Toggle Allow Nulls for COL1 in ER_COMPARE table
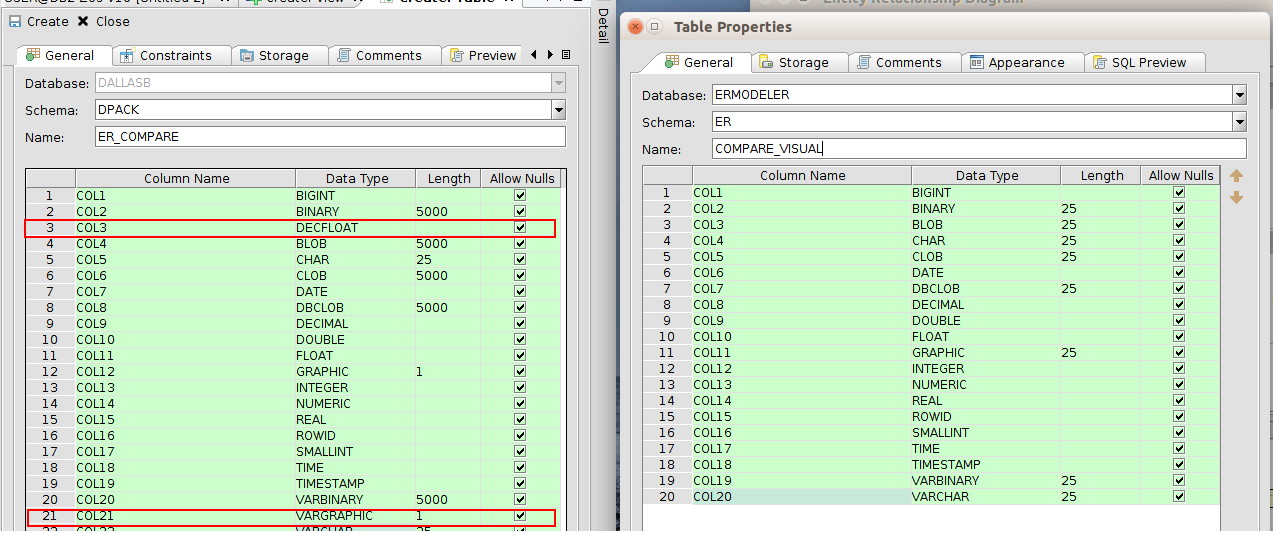Image resolution: width=1273 pixels, height=534 pixels. point(519,195)
